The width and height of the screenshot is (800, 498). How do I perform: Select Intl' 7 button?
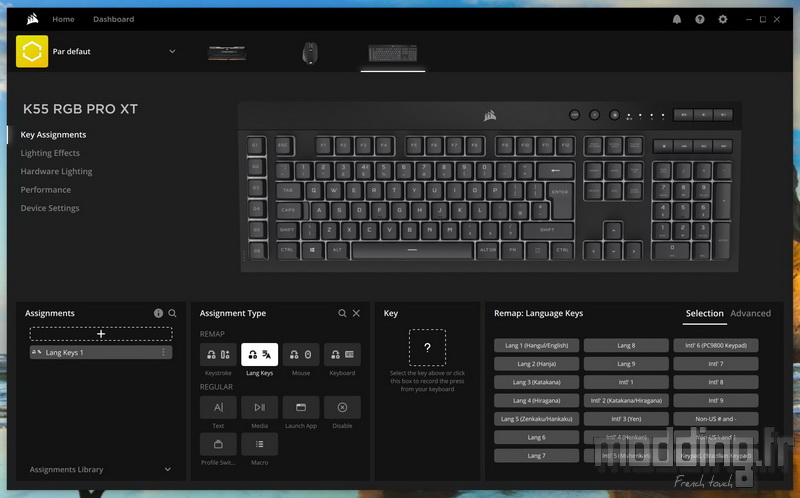click(x=716, y=364)
